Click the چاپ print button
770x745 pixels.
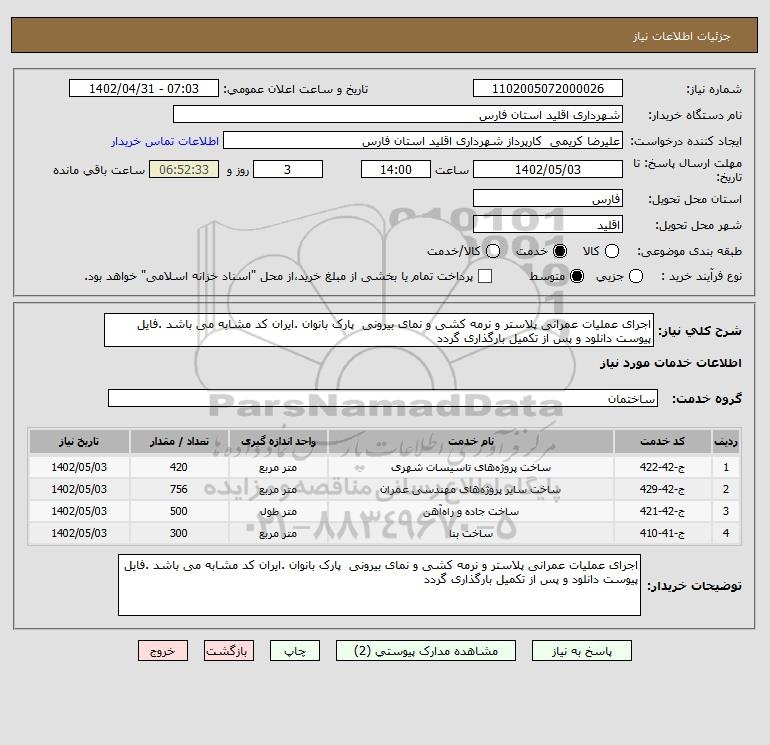click(x=295, y=651)
